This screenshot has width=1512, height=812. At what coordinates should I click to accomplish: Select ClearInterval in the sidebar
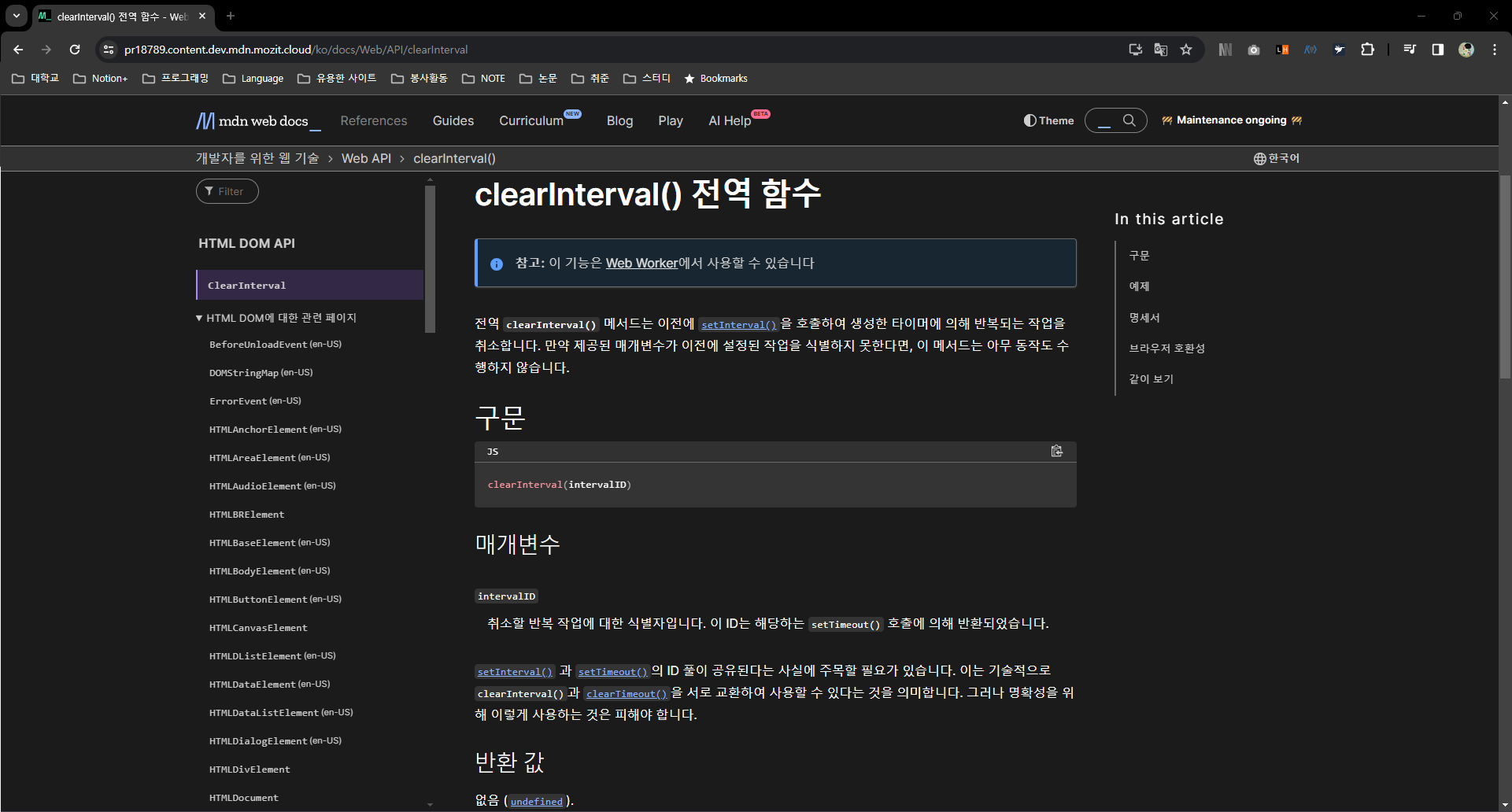coord(309,285)
